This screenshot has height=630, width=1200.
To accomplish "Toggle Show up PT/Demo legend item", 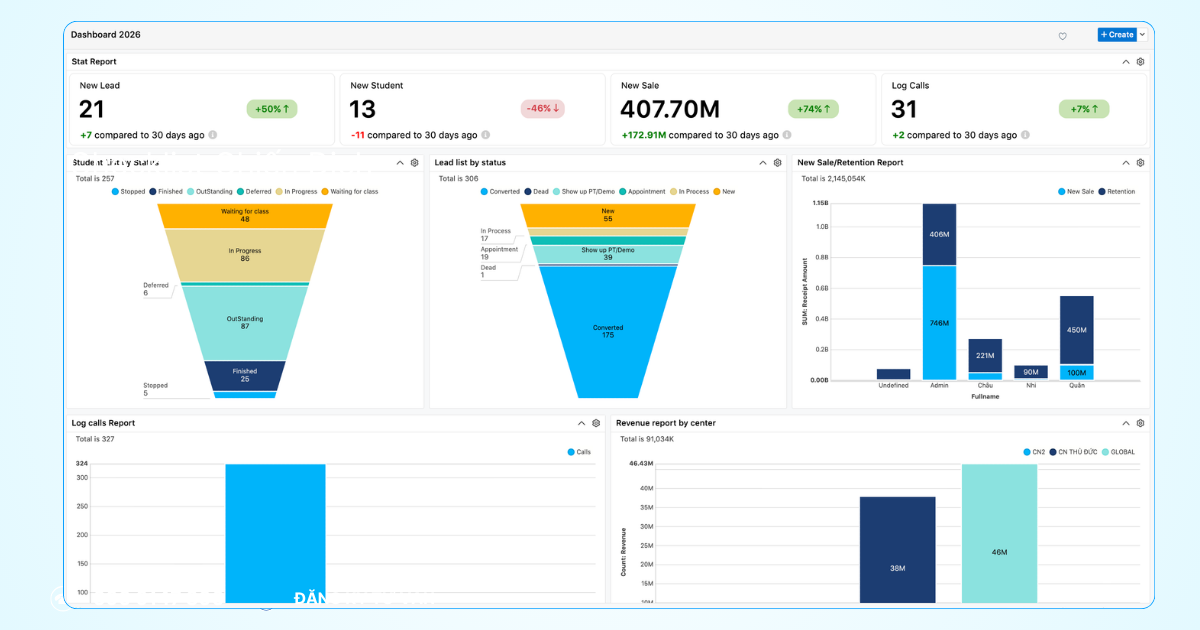I will 584,191.
